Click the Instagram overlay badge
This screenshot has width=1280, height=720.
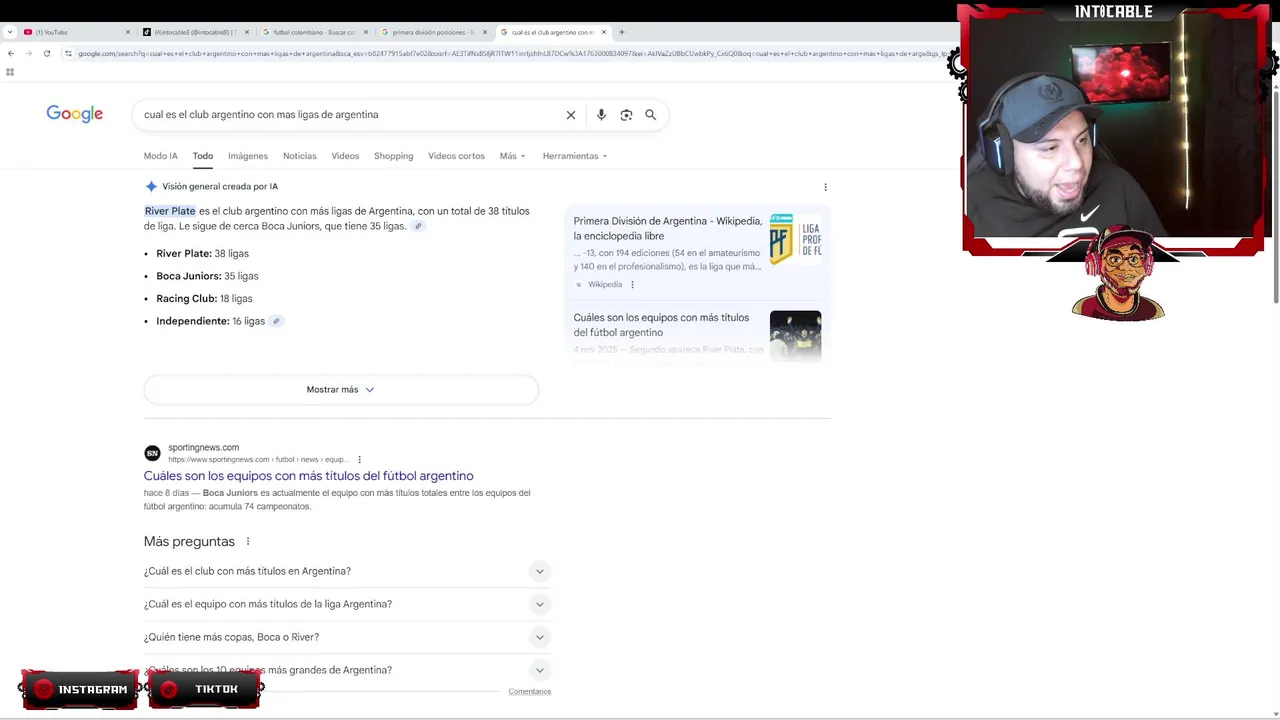[80, 689]
